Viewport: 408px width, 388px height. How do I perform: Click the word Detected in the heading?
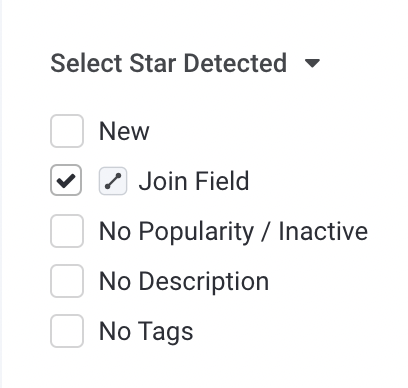tap(235, 63)
